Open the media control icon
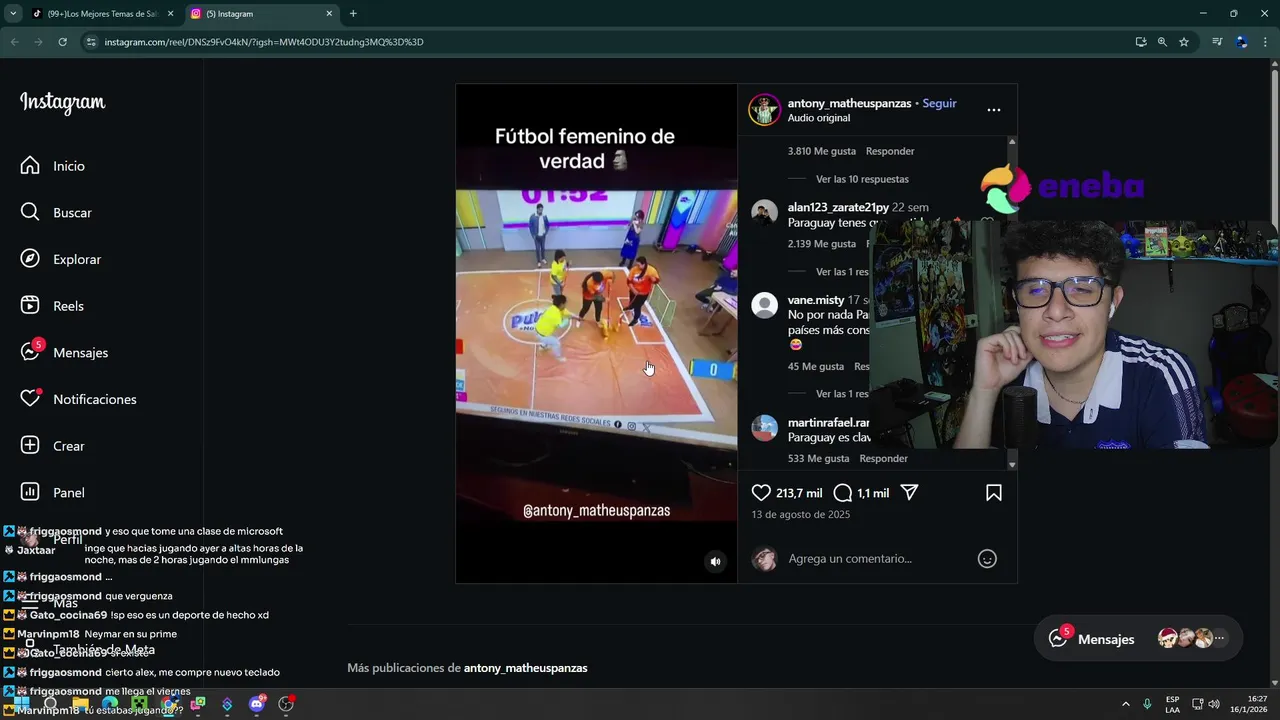1280x720 pixels. pyautogui.click(x=1217, y=42)
